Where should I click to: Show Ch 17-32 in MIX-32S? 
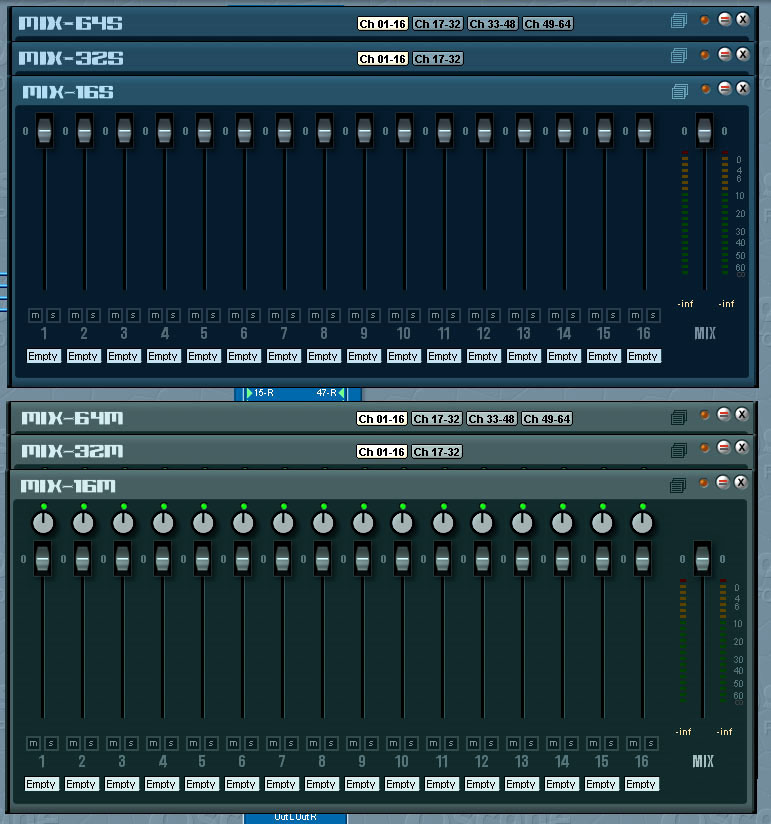coord(437,59)
